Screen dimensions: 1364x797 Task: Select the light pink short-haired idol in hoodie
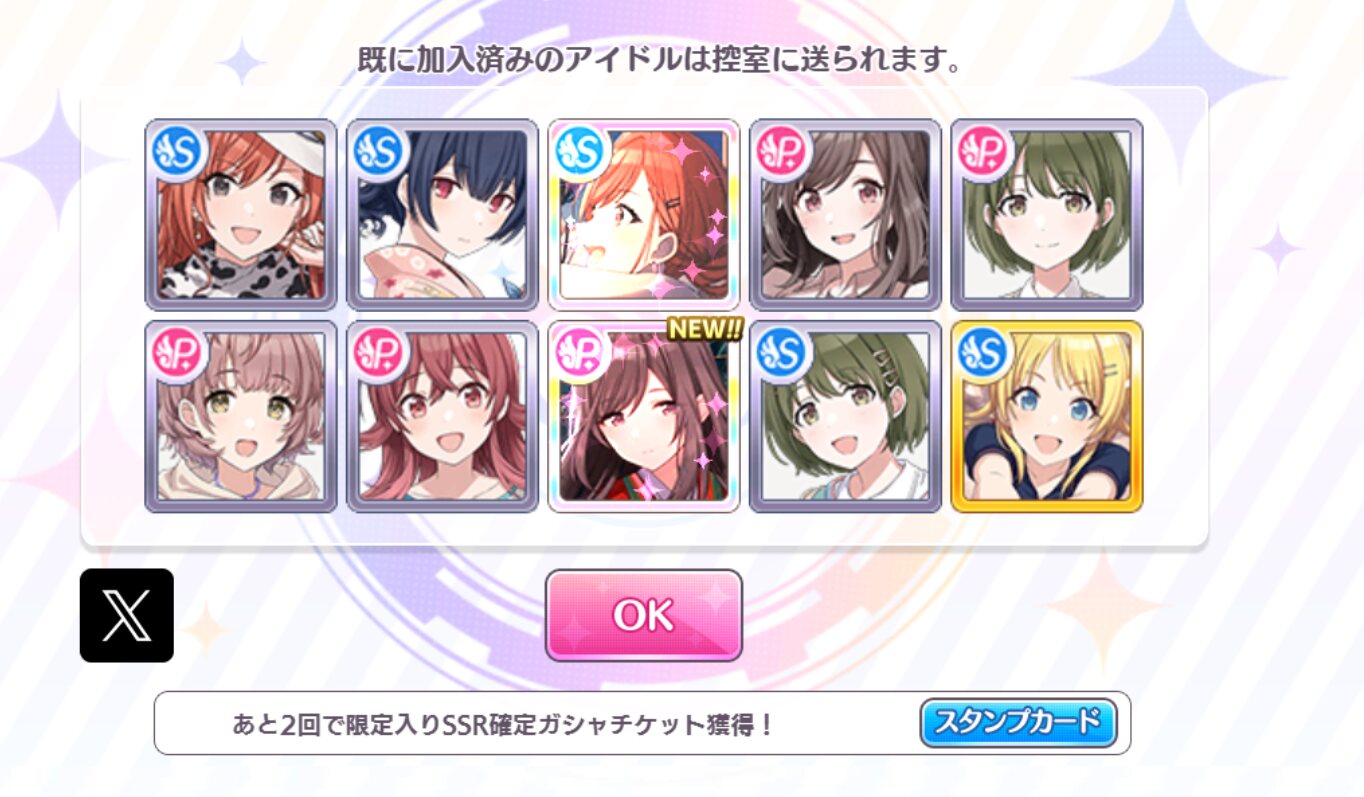click(241, 416)
